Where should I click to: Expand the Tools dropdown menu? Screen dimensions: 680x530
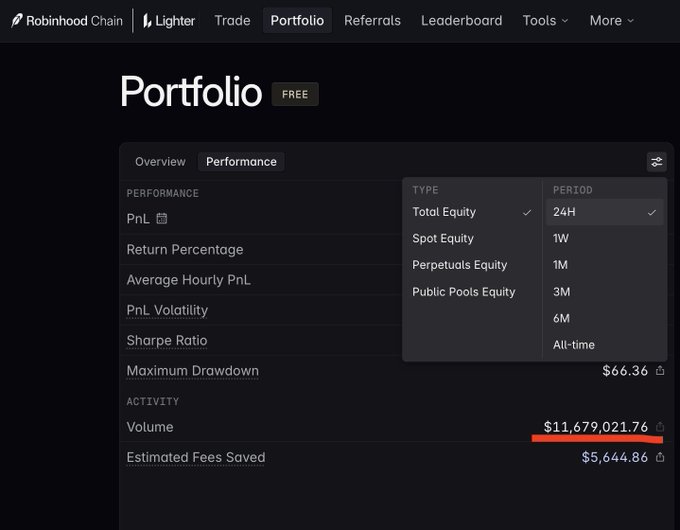(x=545, y=20)
